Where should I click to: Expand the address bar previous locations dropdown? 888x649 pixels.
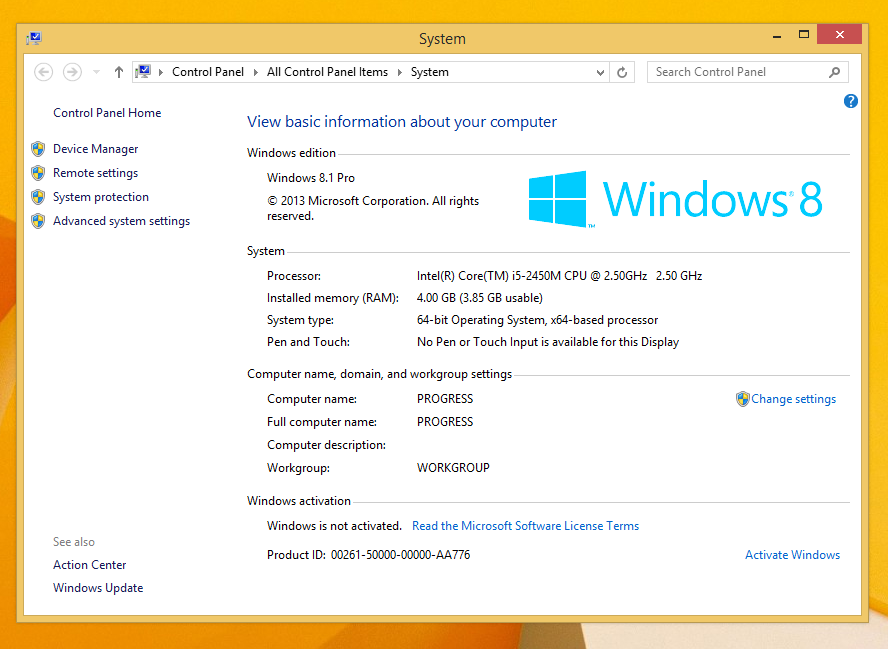pos(600,72)
